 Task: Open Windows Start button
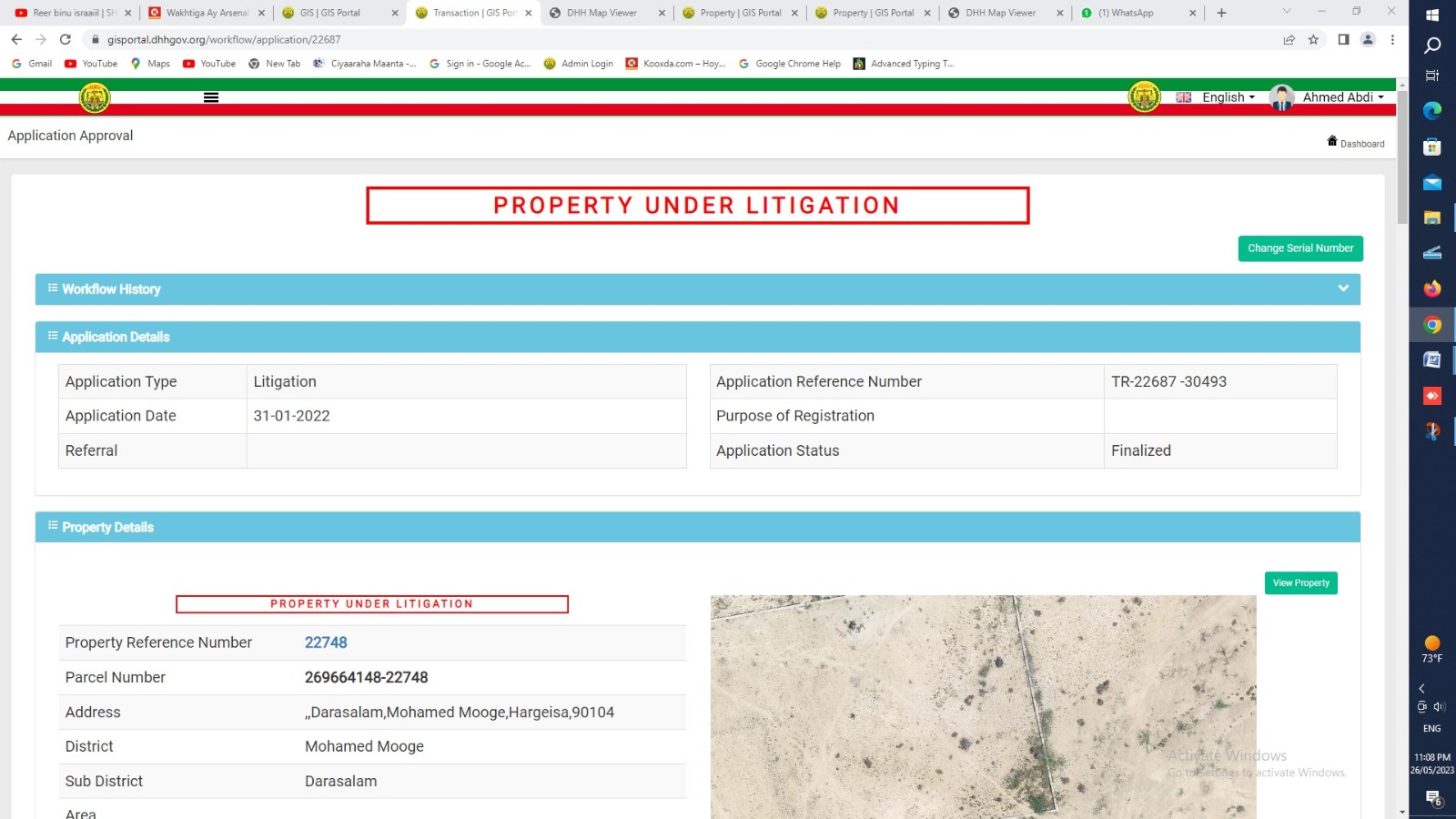(x=1432, y=15)
